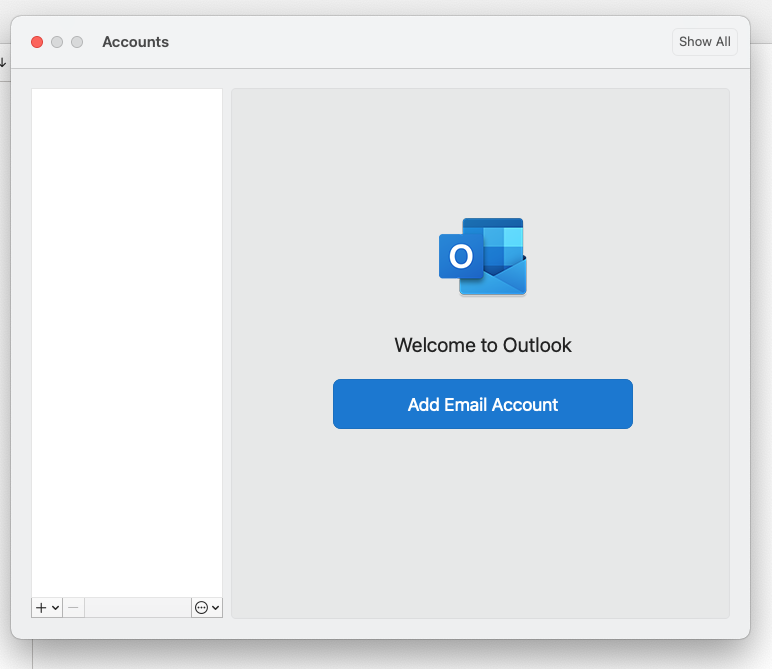Click the zoom button of Accounts window
Screen dimensions: 772x669
pos(77,42)
